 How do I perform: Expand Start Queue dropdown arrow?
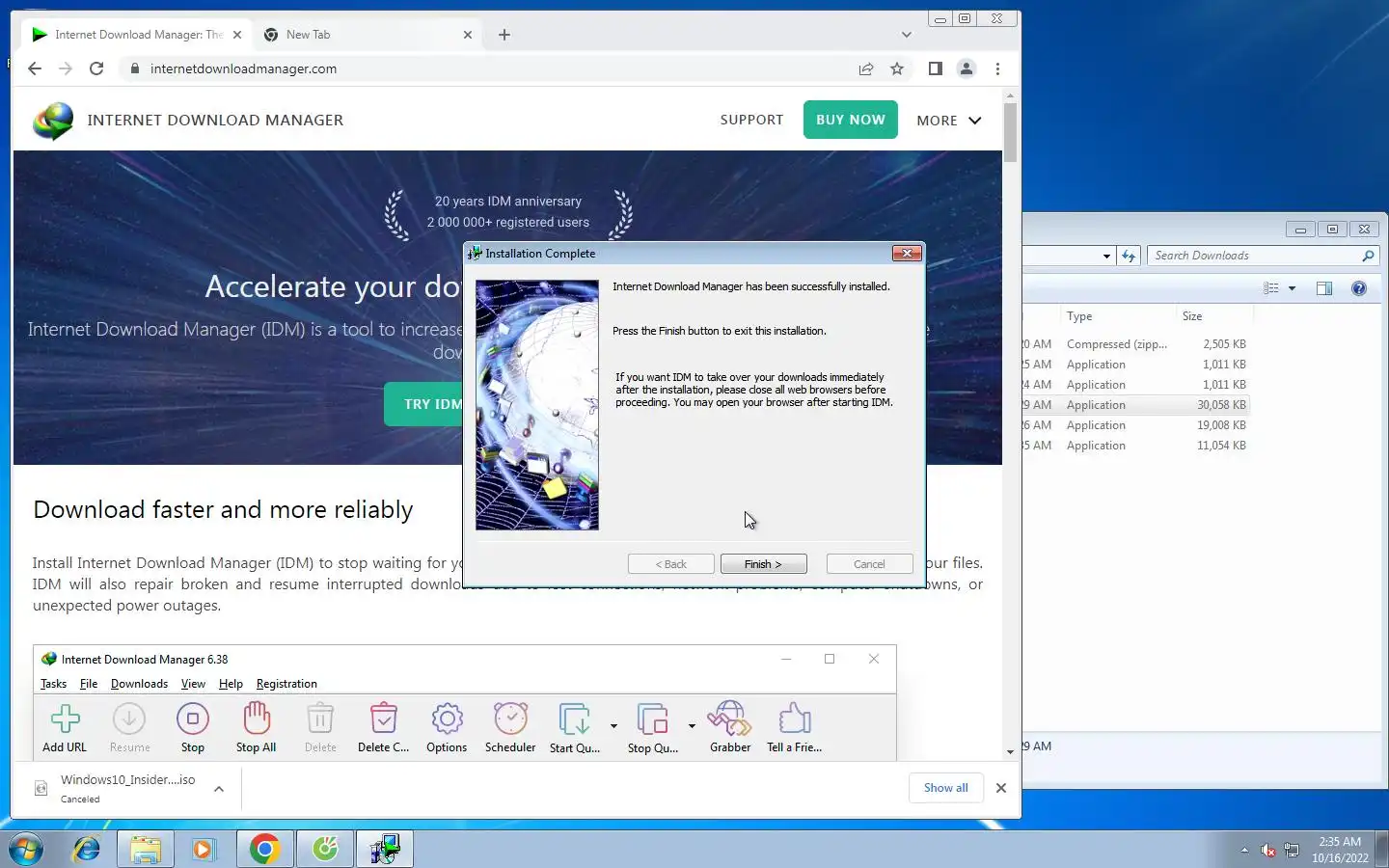click(613, 725)
